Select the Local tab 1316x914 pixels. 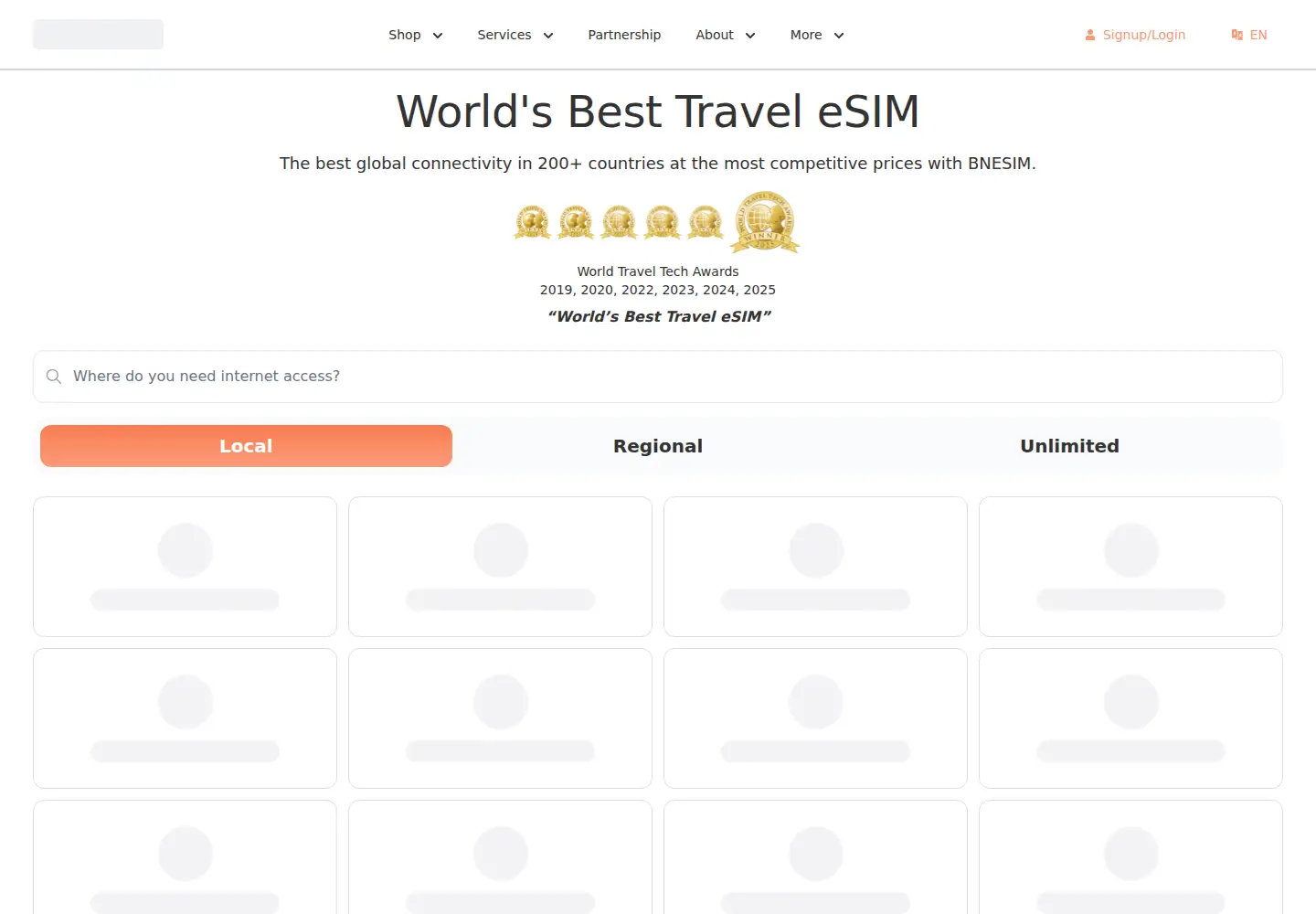pos(246,446)
